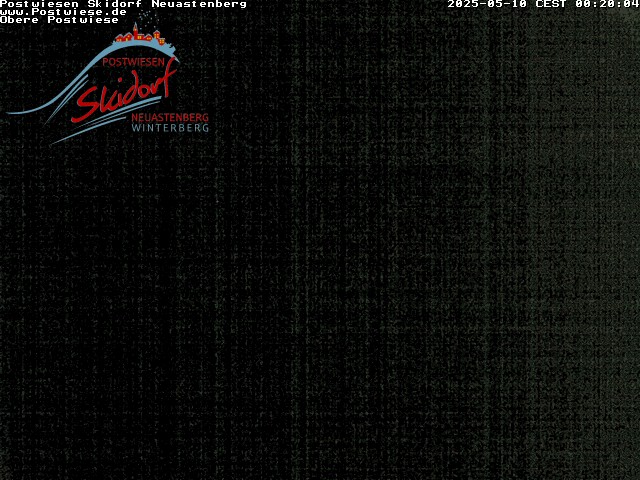Click the red 'POSTWIESEN' word in the logo
640x480 pixels.
[133, 62]
